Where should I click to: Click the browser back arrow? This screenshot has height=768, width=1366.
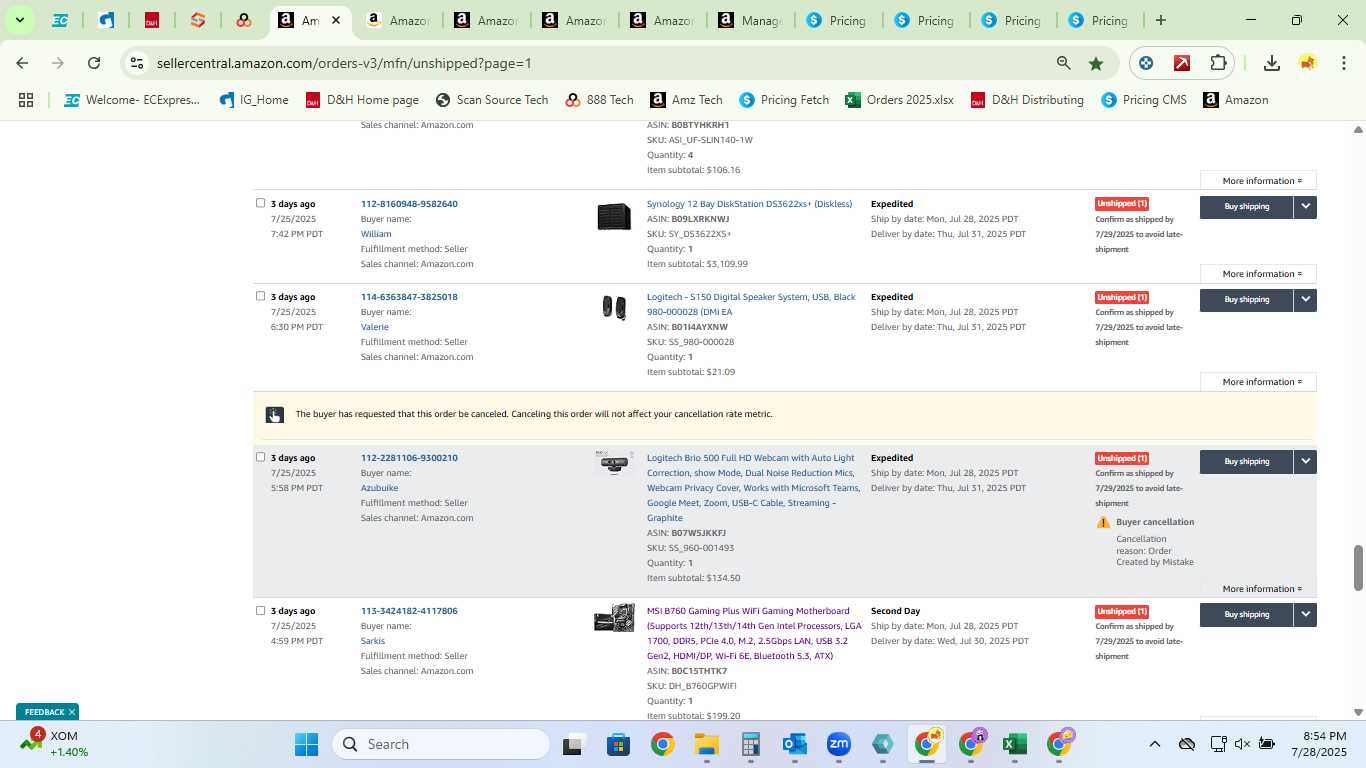(x=22, y=63)
